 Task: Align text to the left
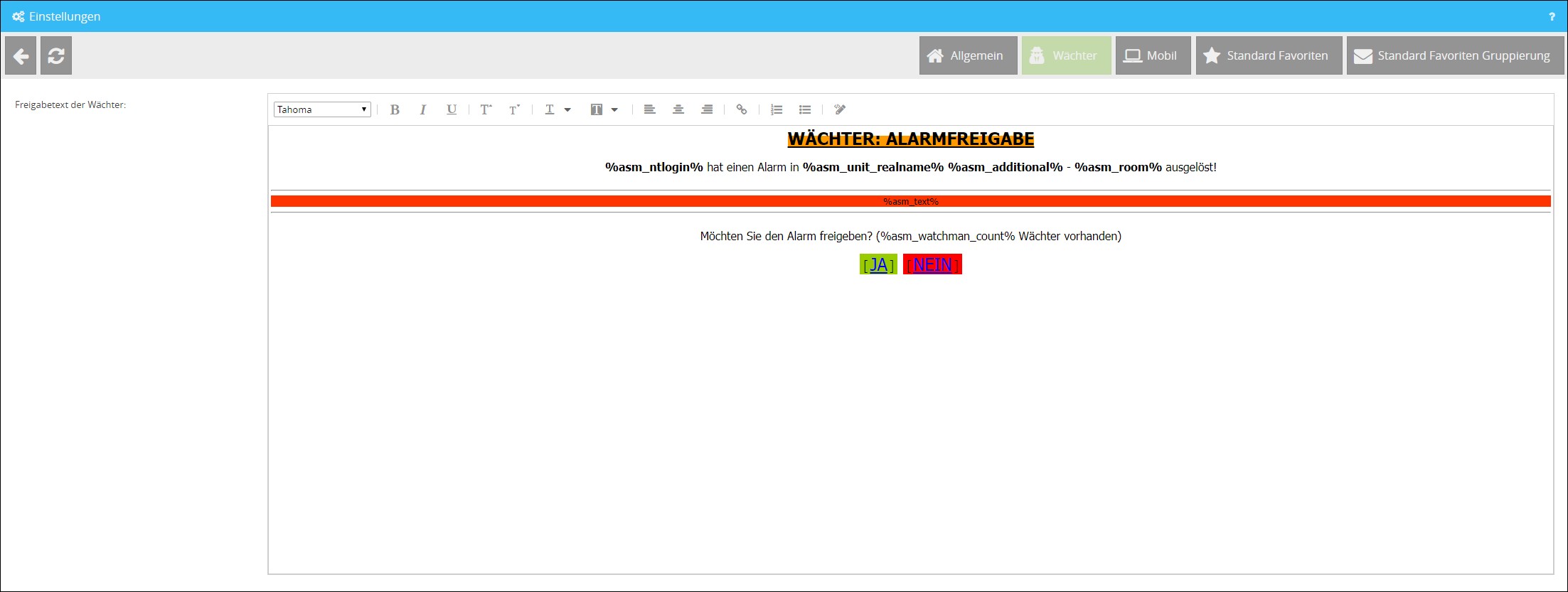pos(649,109)
